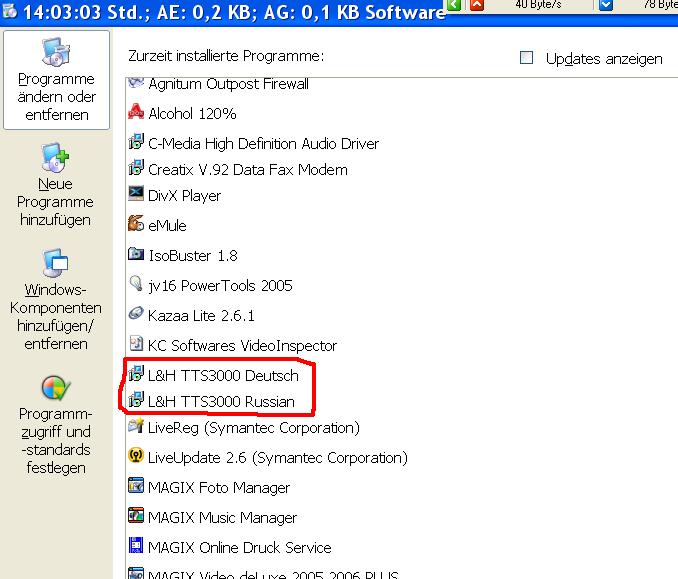678x579 pixels.
Task: Click the L&H TTS3000 Deutsch icon
Action: (136, 373)
